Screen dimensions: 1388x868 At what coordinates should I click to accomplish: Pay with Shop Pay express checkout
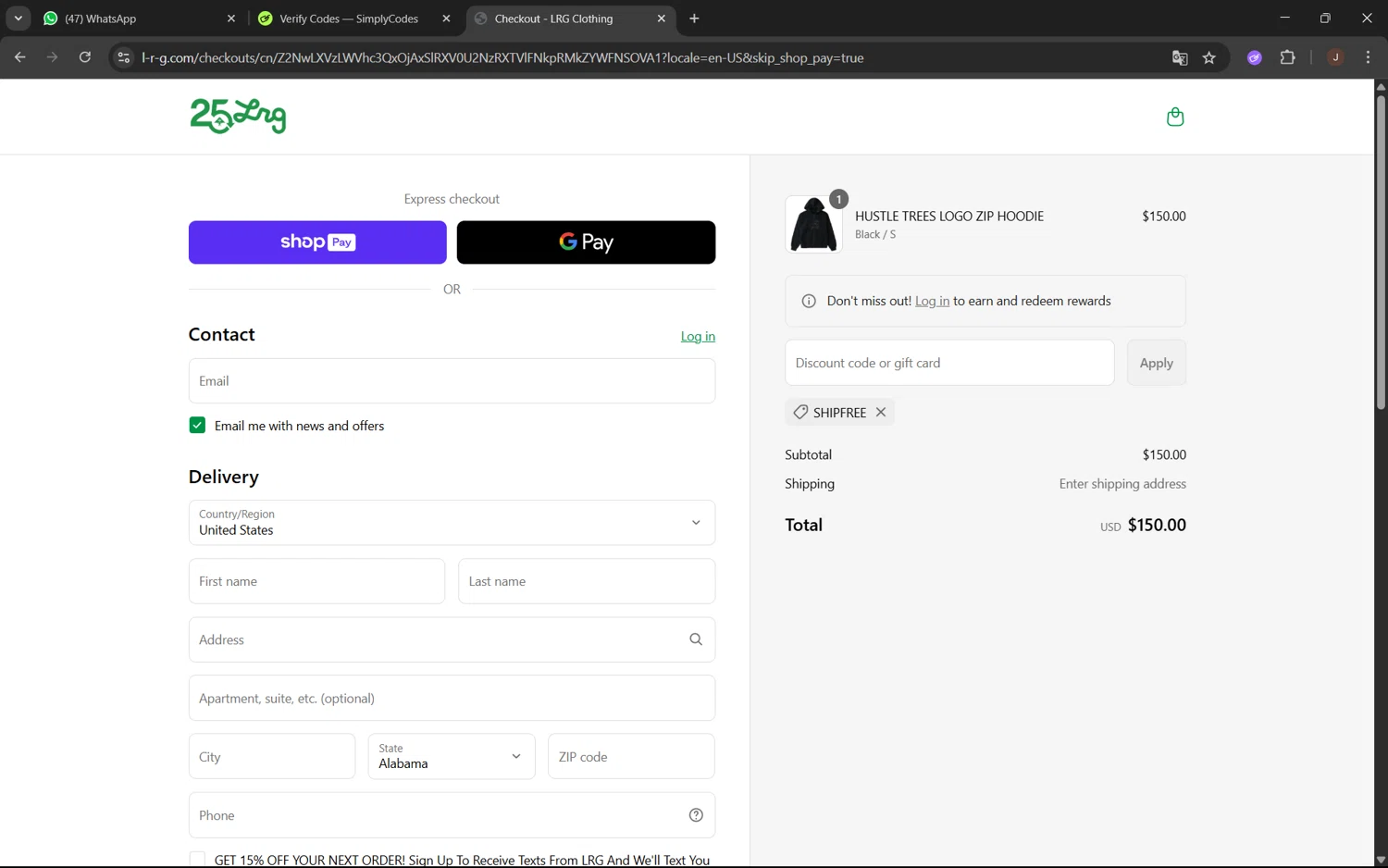tap(317, 242)
